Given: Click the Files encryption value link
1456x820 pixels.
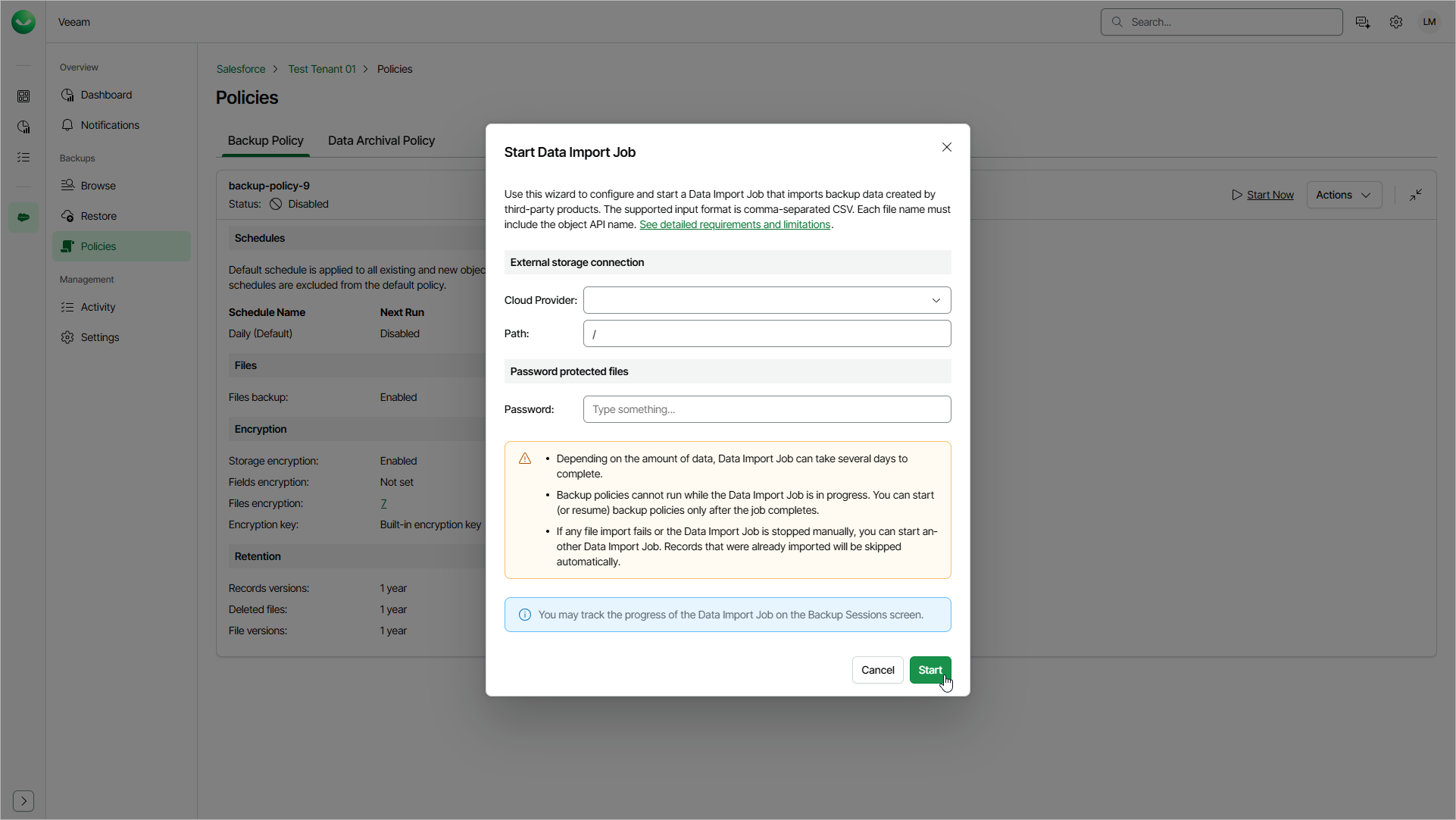Looking at the screenshot, I should click(x=383, y=503).
